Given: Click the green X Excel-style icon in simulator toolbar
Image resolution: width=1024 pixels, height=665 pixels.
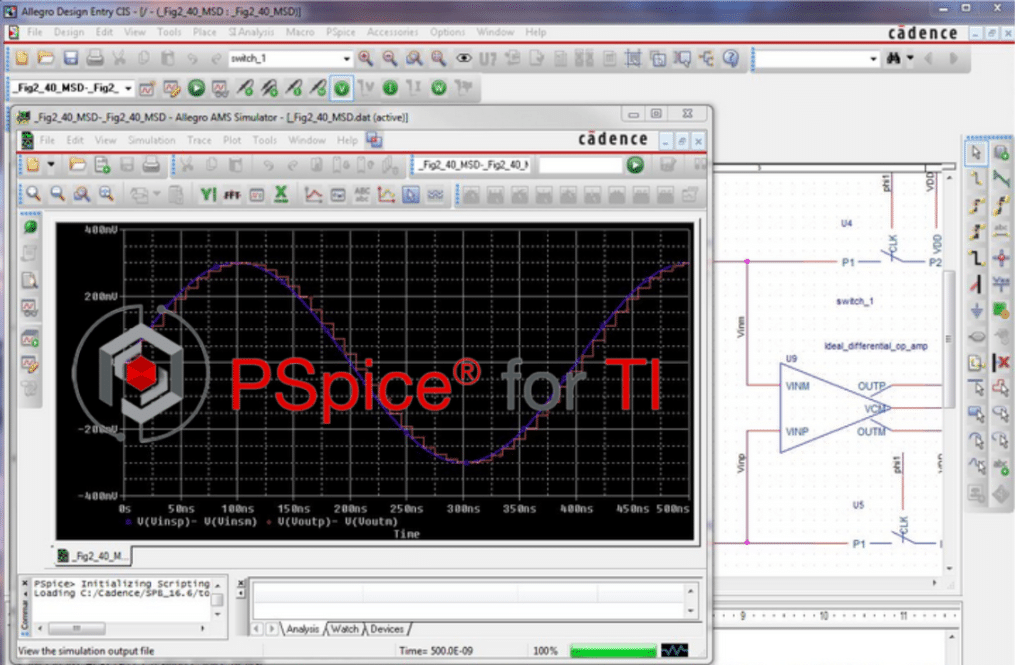Looking at the screenshot, I should tap(282, 194).
